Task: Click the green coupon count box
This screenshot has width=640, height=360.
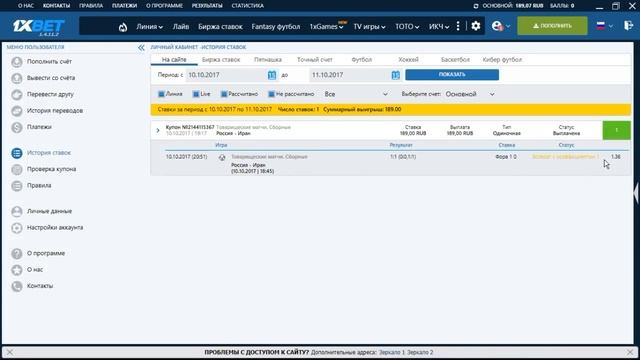Action: click(616, 130)
